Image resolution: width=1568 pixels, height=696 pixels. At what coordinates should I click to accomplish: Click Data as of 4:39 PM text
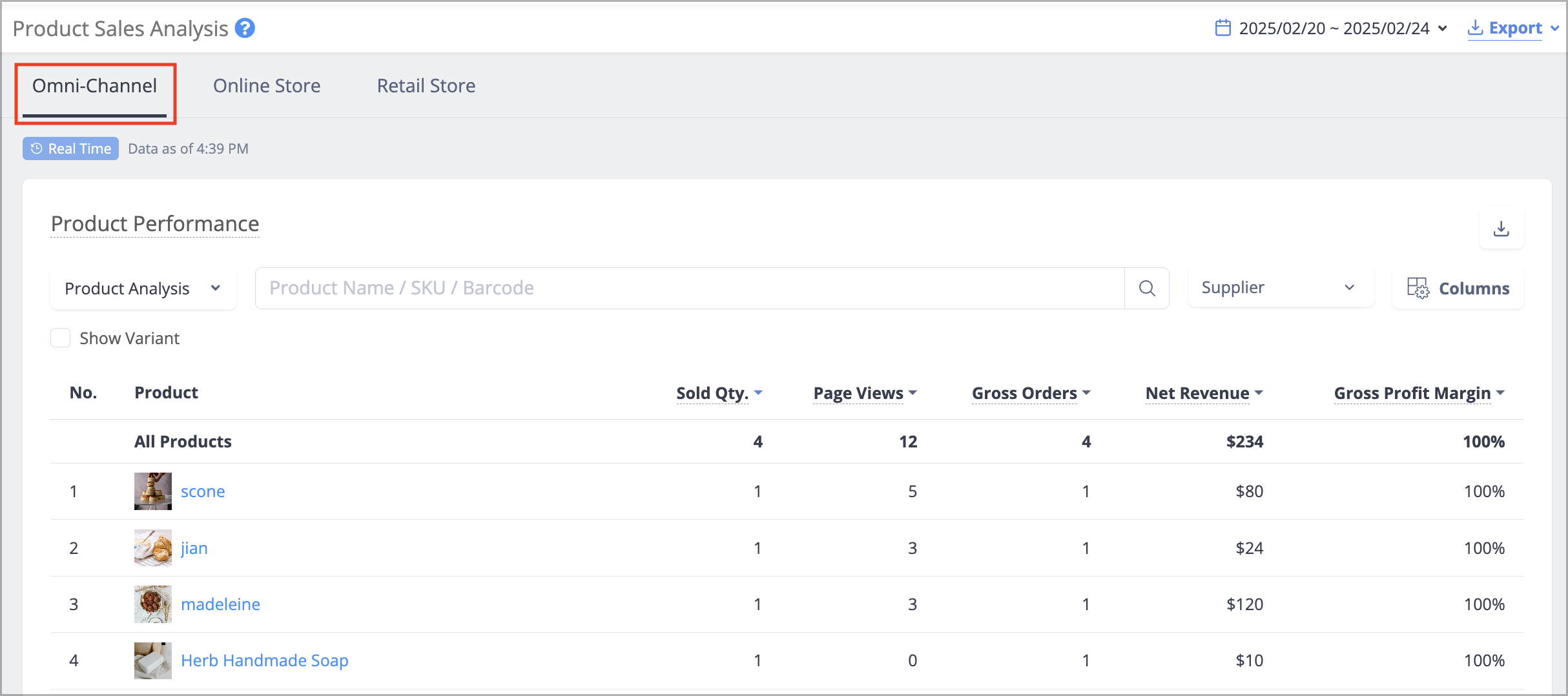pos(188,148)
